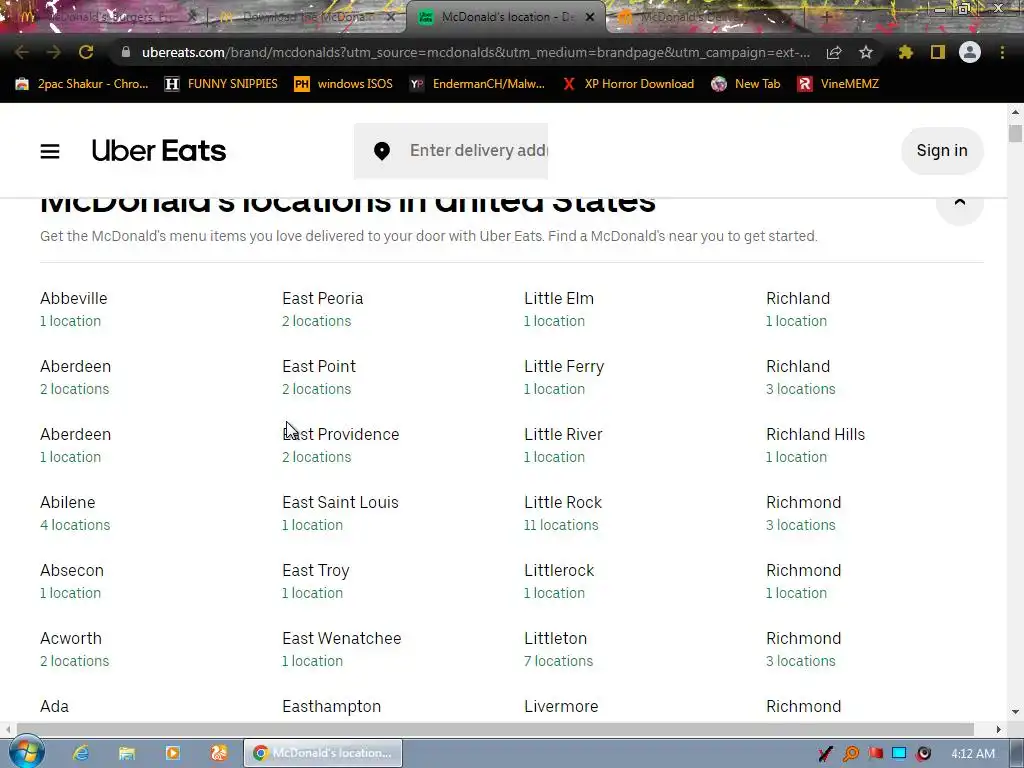The height and width of the screenshot is (768, 1024).
Task: Share this page from address bar
Action: (834, 52)
